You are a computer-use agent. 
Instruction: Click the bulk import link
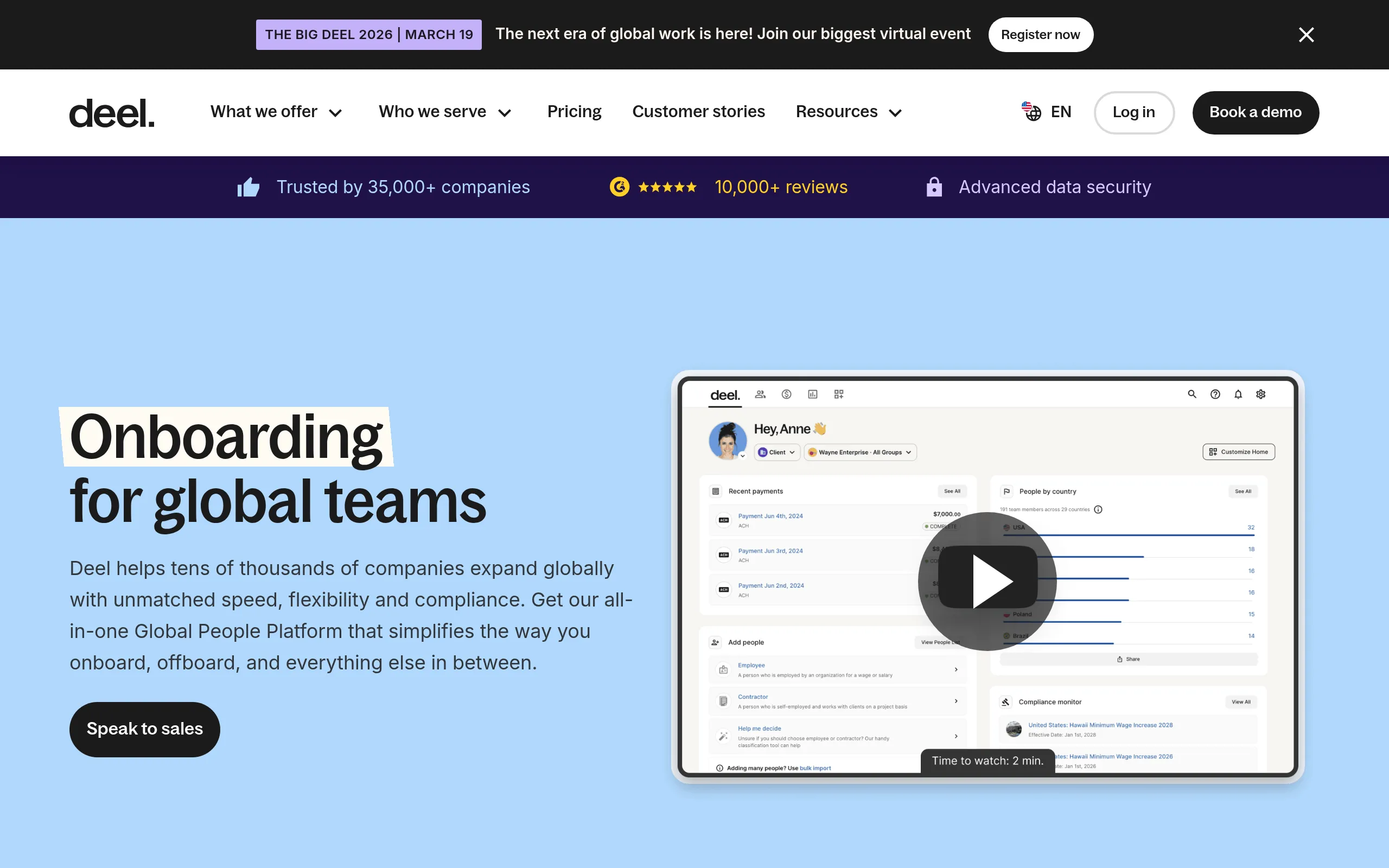tap(815, 768)
